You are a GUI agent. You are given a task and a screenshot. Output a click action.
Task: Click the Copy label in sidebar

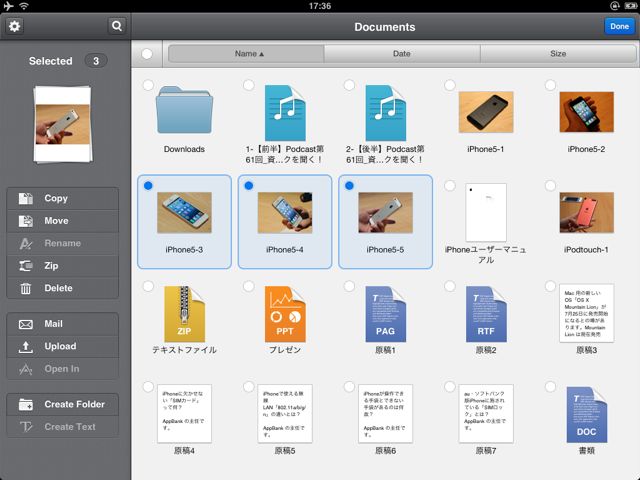[x=56, y=198]
